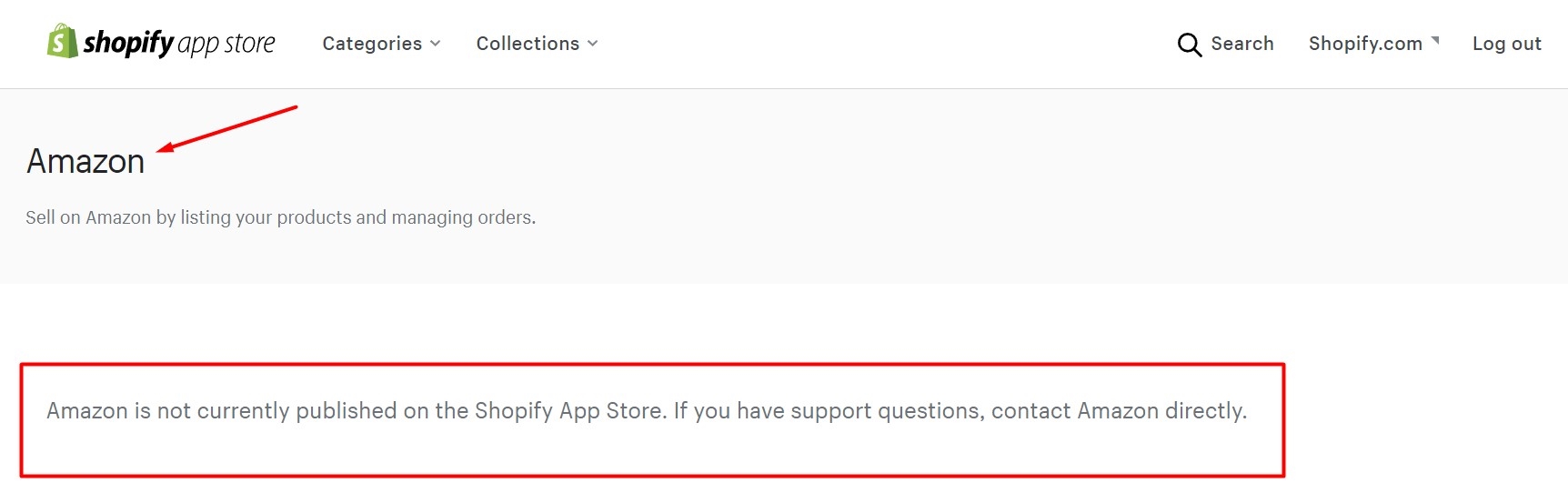Open the Categories menu
This screenshot has height=503, width=1568.
click(x=372, y=44)
